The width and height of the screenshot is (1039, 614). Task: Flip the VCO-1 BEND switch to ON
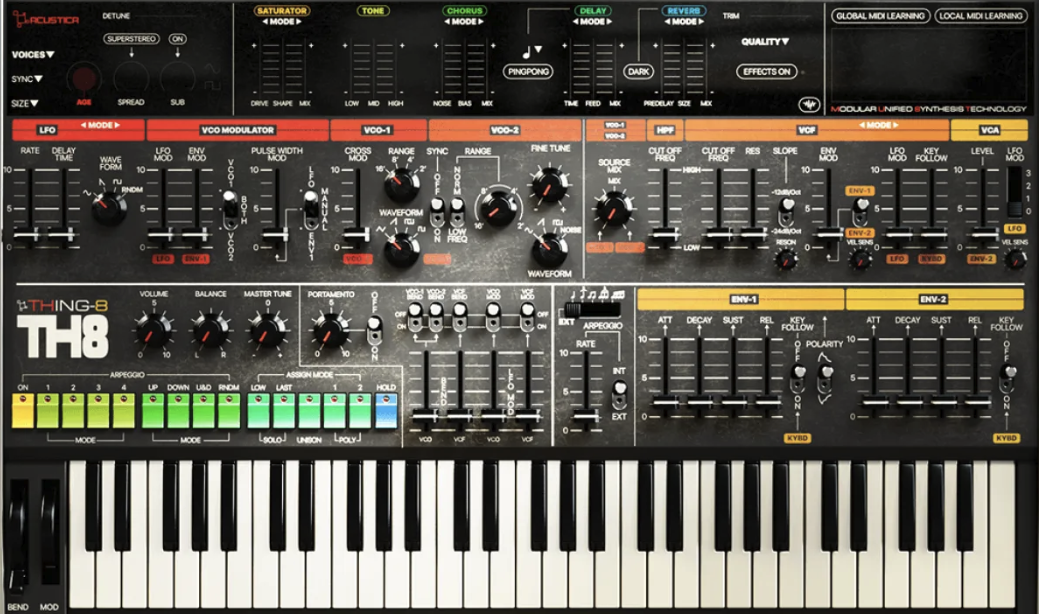tap(416, 322)
